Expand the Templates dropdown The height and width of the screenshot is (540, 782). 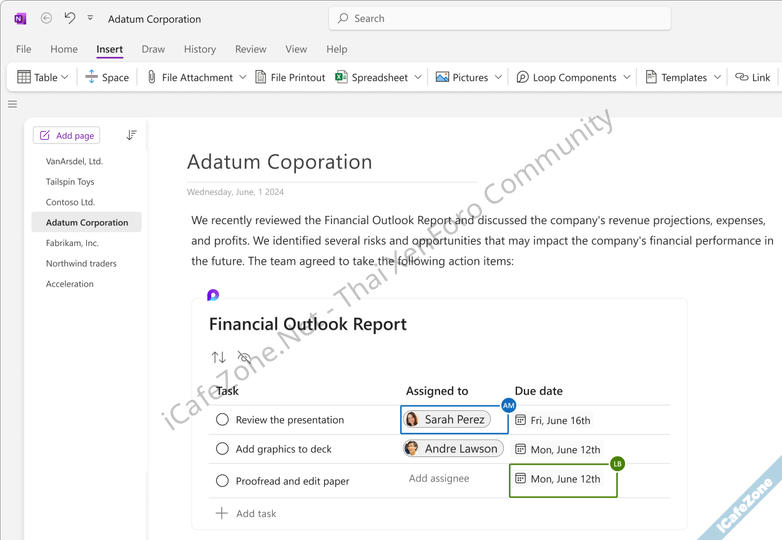[715, 77]
